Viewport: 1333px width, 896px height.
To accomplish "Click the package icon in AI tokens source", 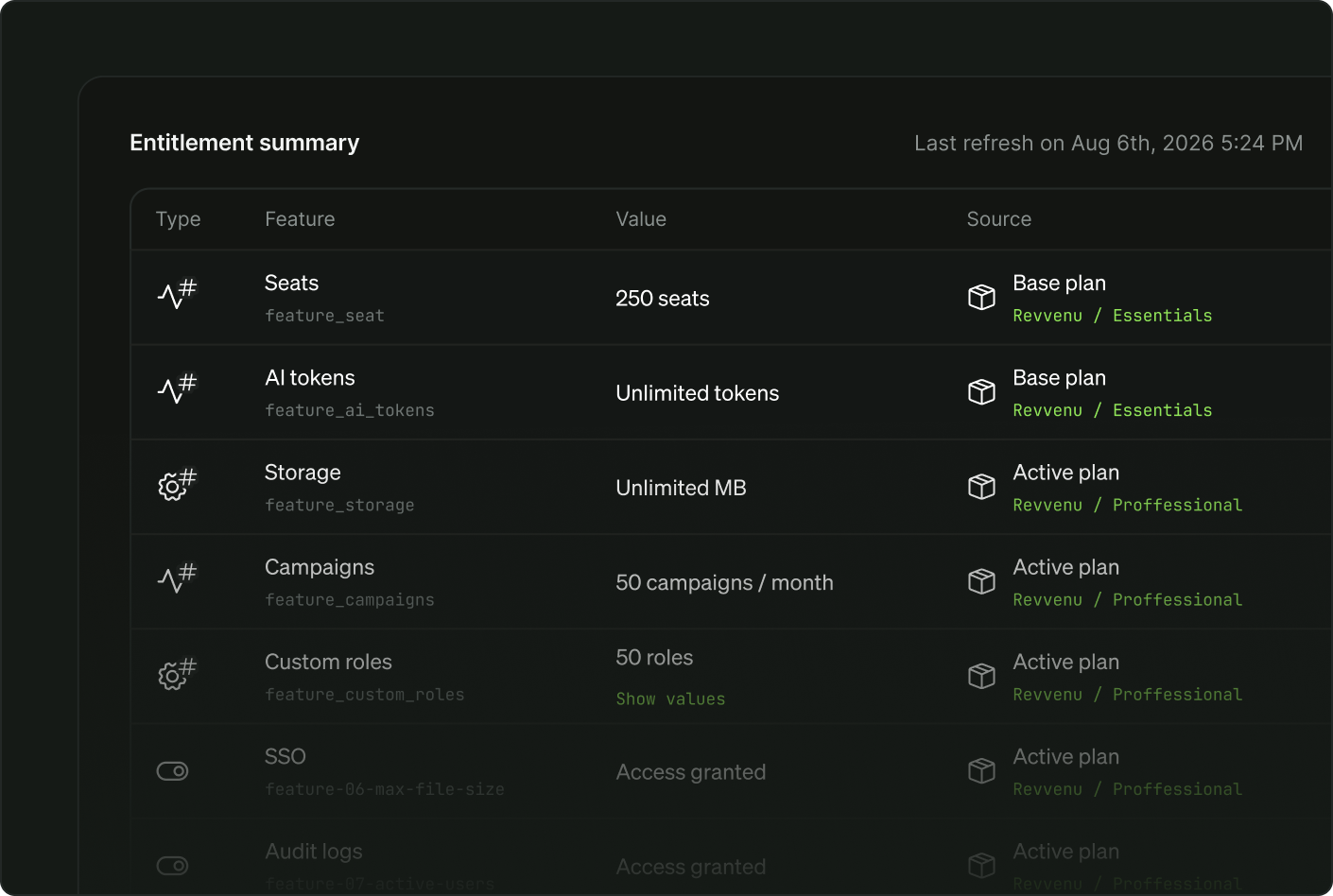I will click(981, 391).
